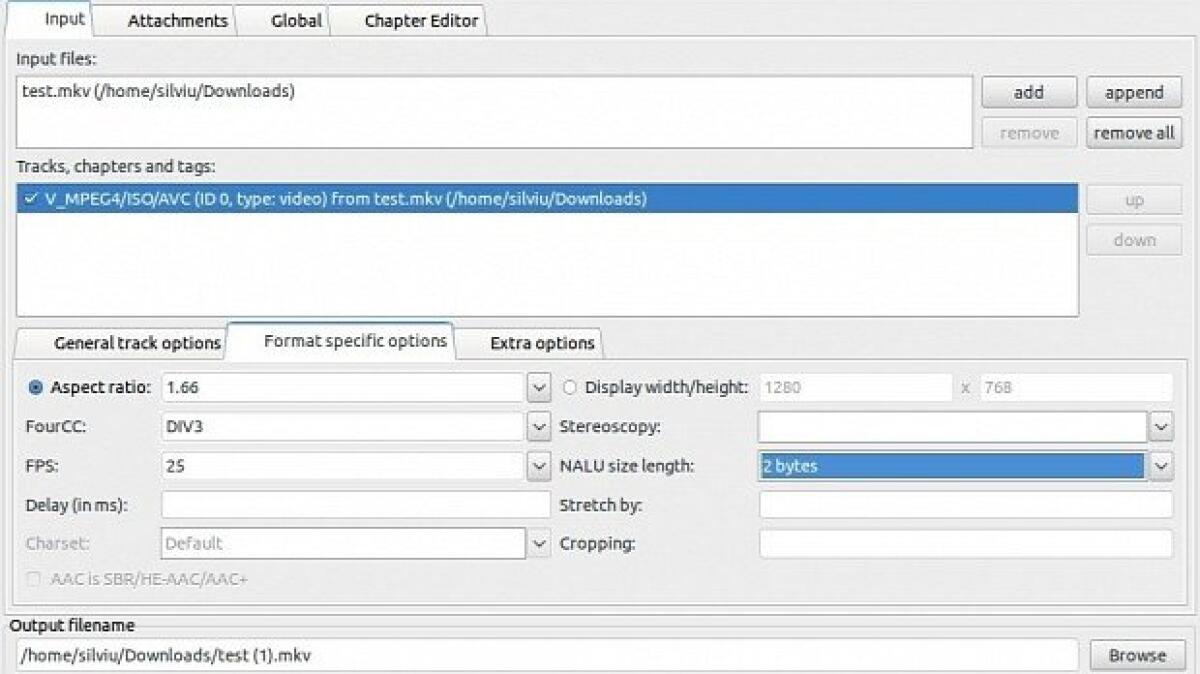
Task: Click the add button to add files
Action: coord(1028,92)
